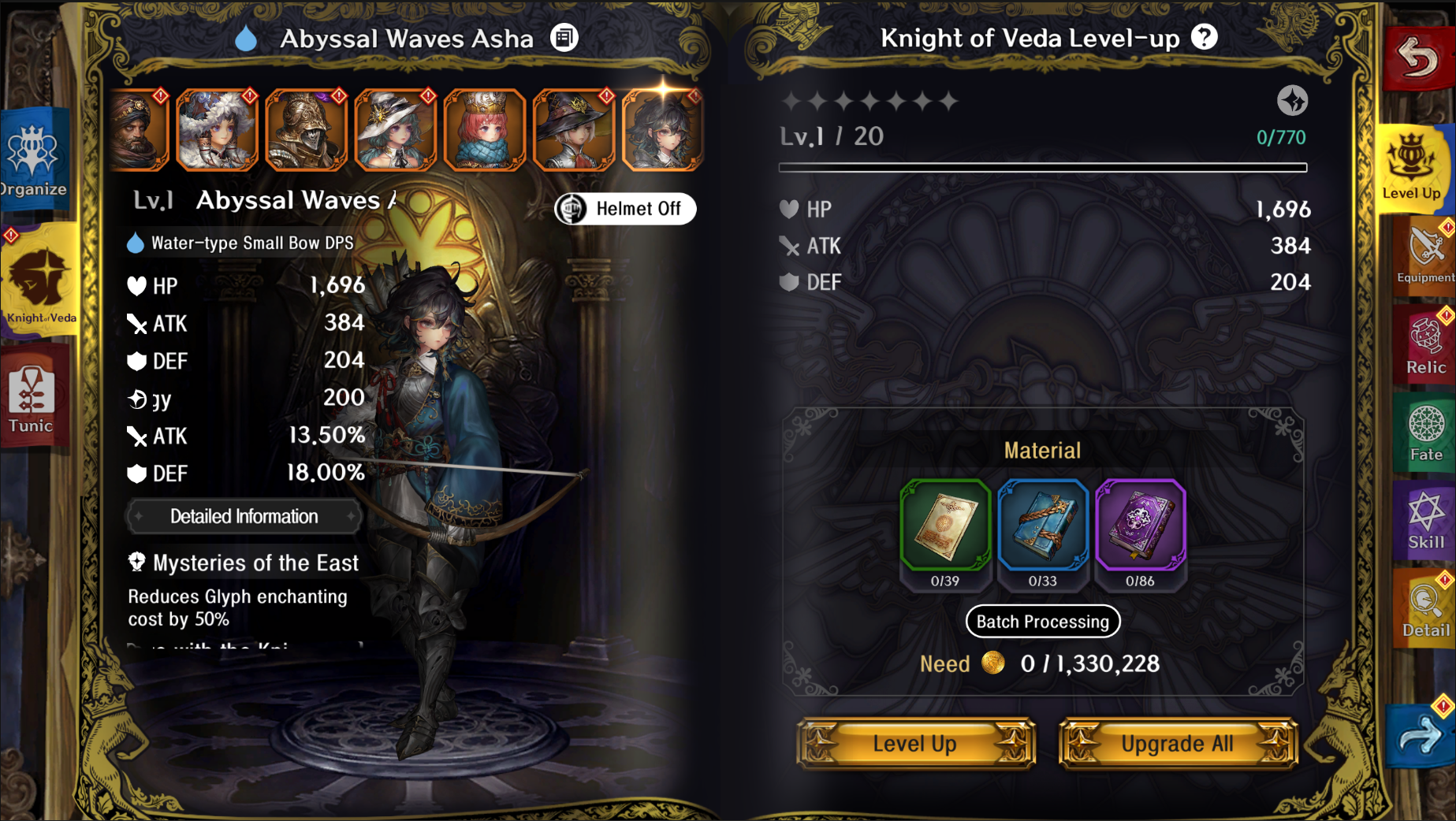The image size is (1456, 821).
Task: Toggle the Helmet Off switch
Action: click(x=625, y=209)
